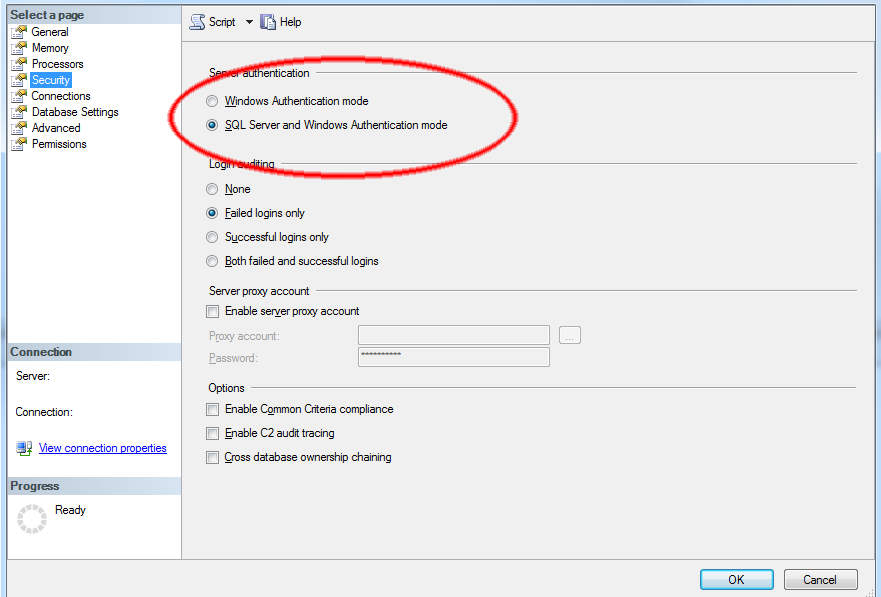This screenshot has height=597, width=881.
Task: Toggle Cross database ownership chaining
Action: (x=212, y=457)
